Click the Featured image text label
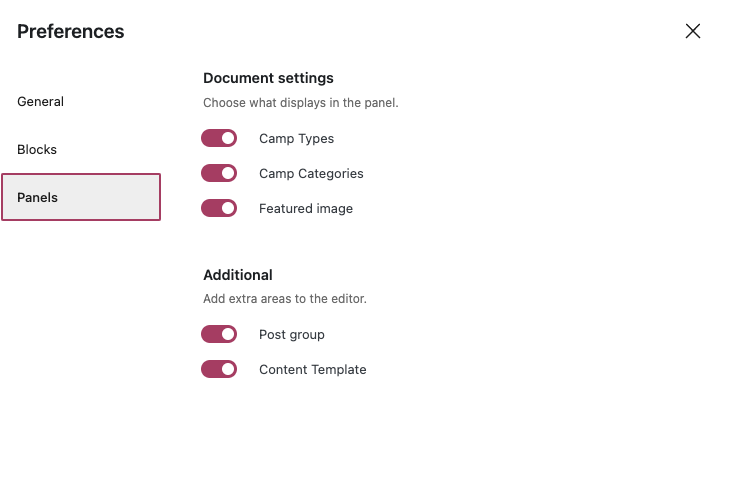 pos(306,208)
